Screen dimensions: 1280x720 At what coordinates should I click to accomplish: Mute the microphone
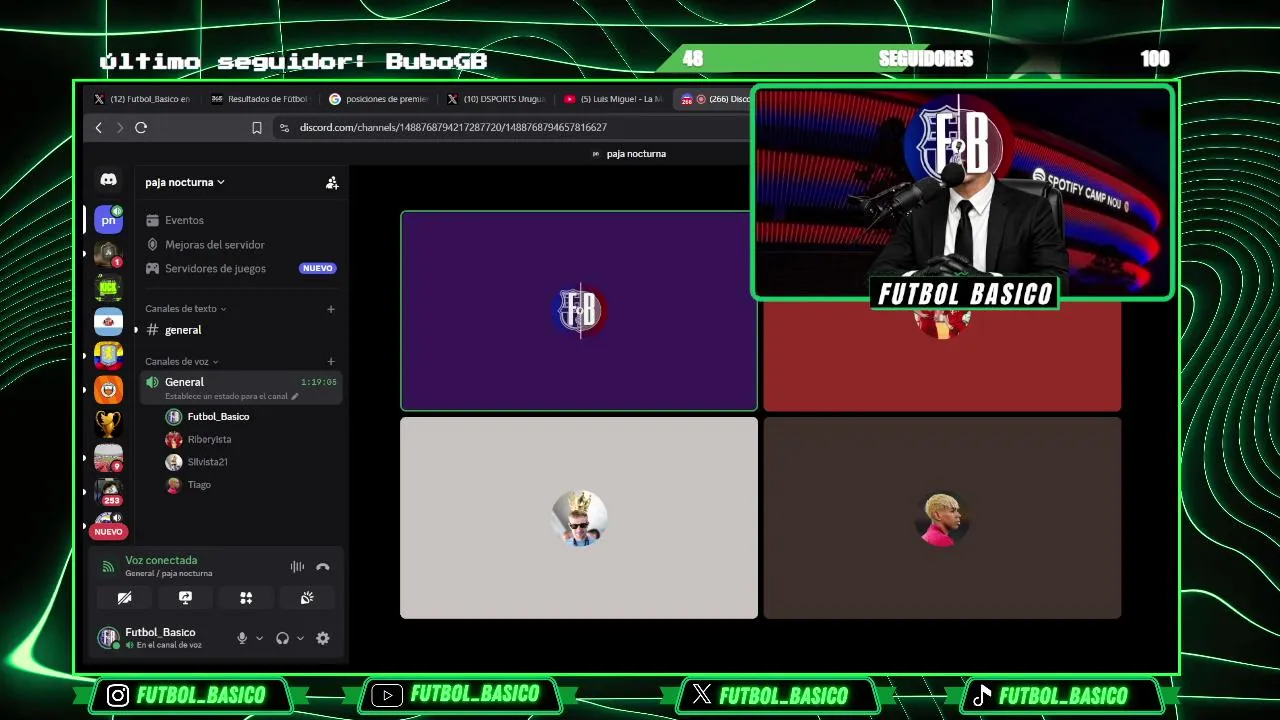point(241,638)
